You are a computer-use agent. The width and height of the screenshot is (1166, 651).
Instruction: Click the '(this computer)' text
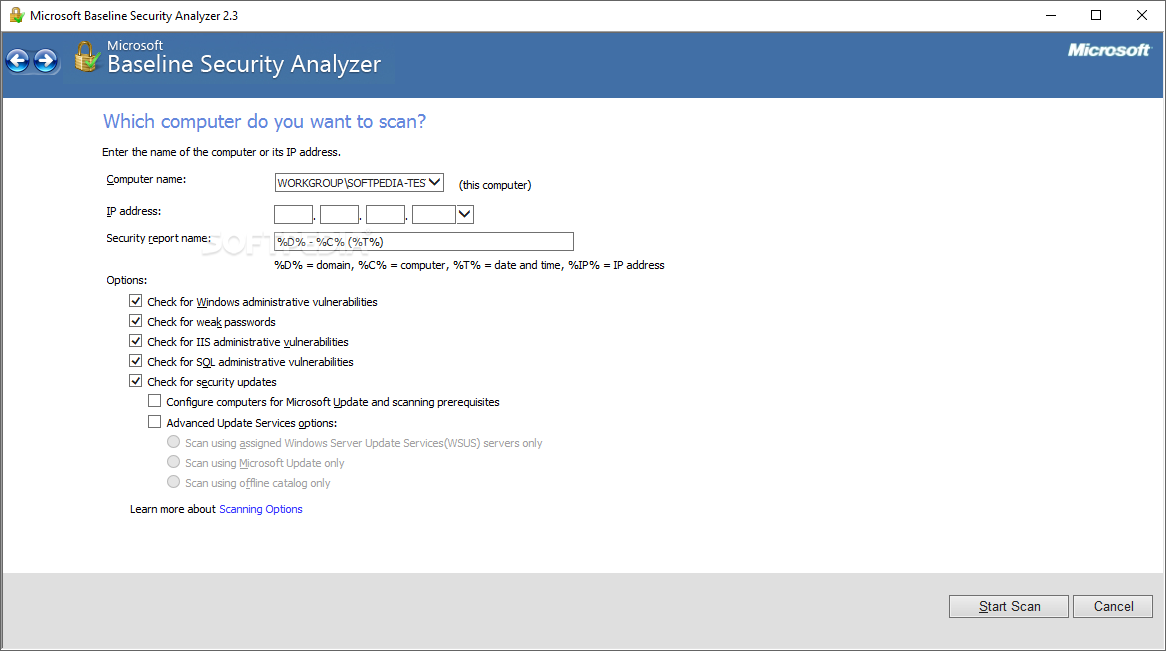coord(495,185)
